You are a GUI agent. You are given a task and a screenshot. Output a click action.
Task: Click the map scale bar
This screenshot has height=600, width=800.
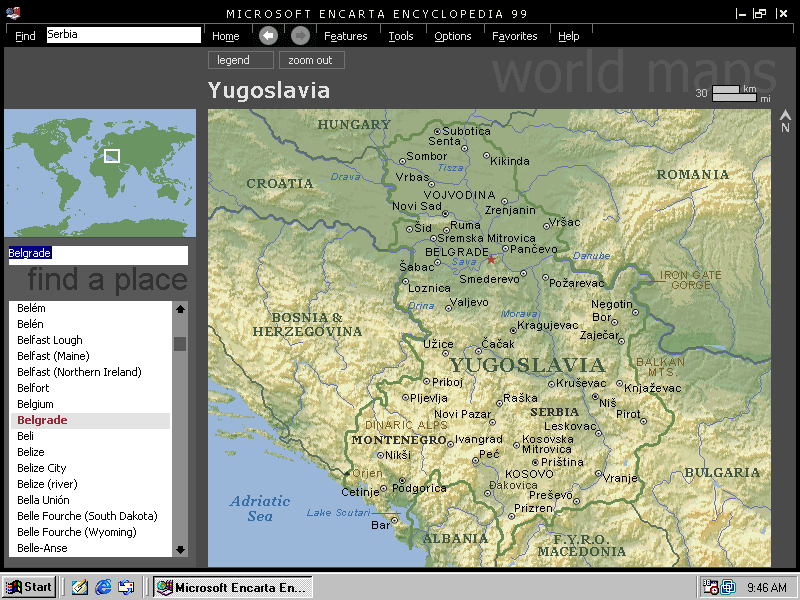click(x=734, y=93)
